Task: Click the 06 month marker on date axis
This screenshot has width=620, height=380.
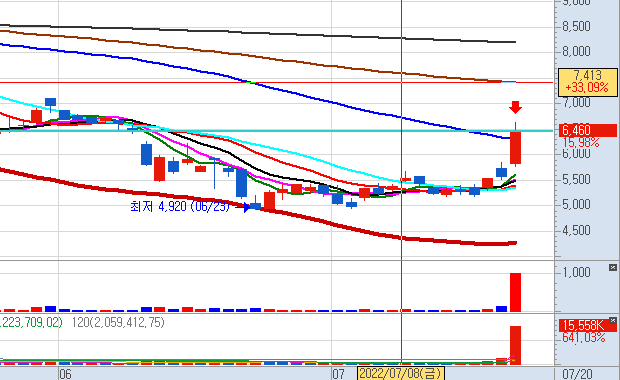Action: pyautogui.click(x=65, y=374)
